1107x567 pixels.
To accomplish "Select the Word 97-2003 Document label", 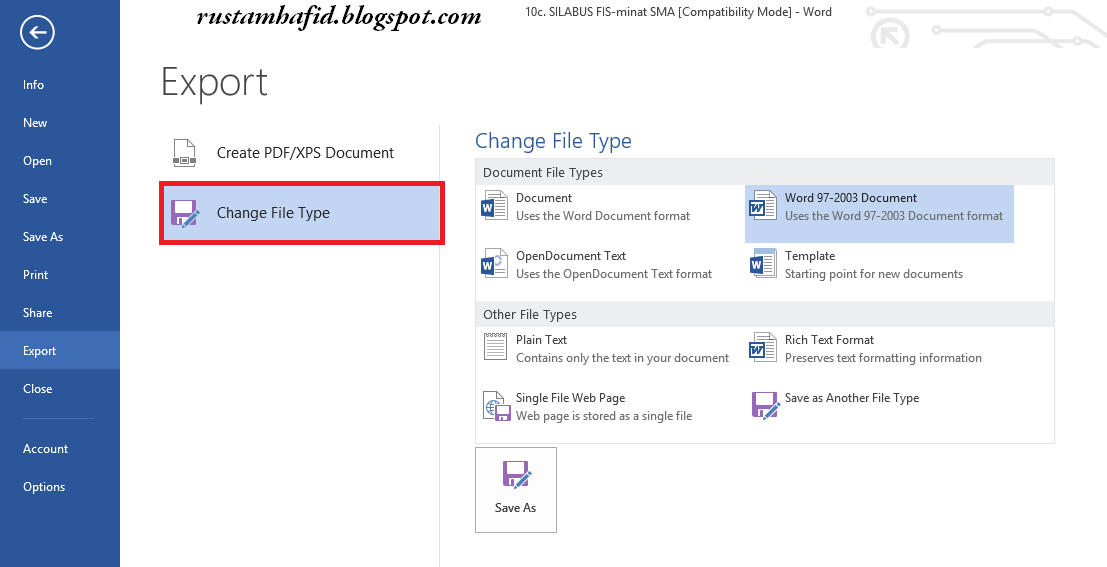I will click(851, 198).
